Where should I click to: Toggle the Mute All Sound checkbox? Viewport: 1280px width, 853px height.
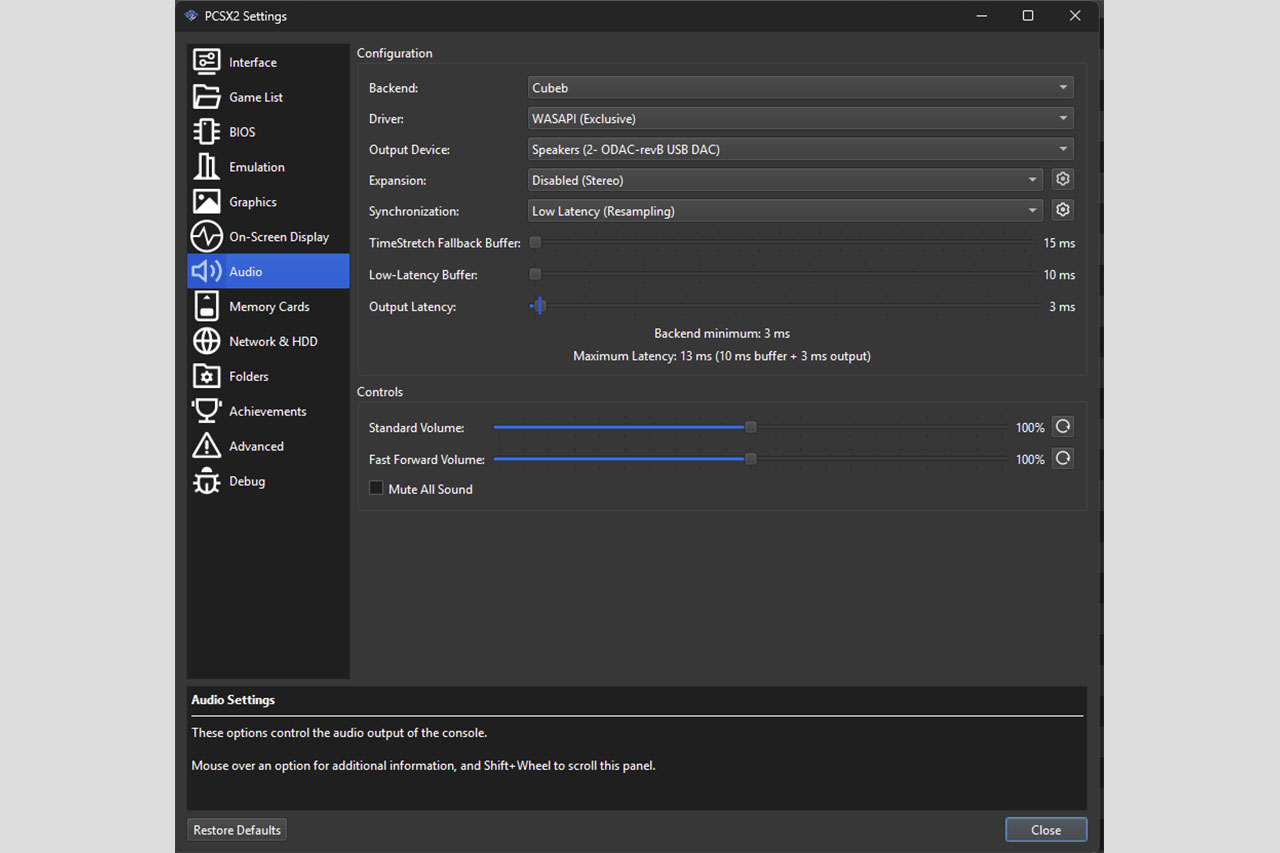tap(376, 489)
